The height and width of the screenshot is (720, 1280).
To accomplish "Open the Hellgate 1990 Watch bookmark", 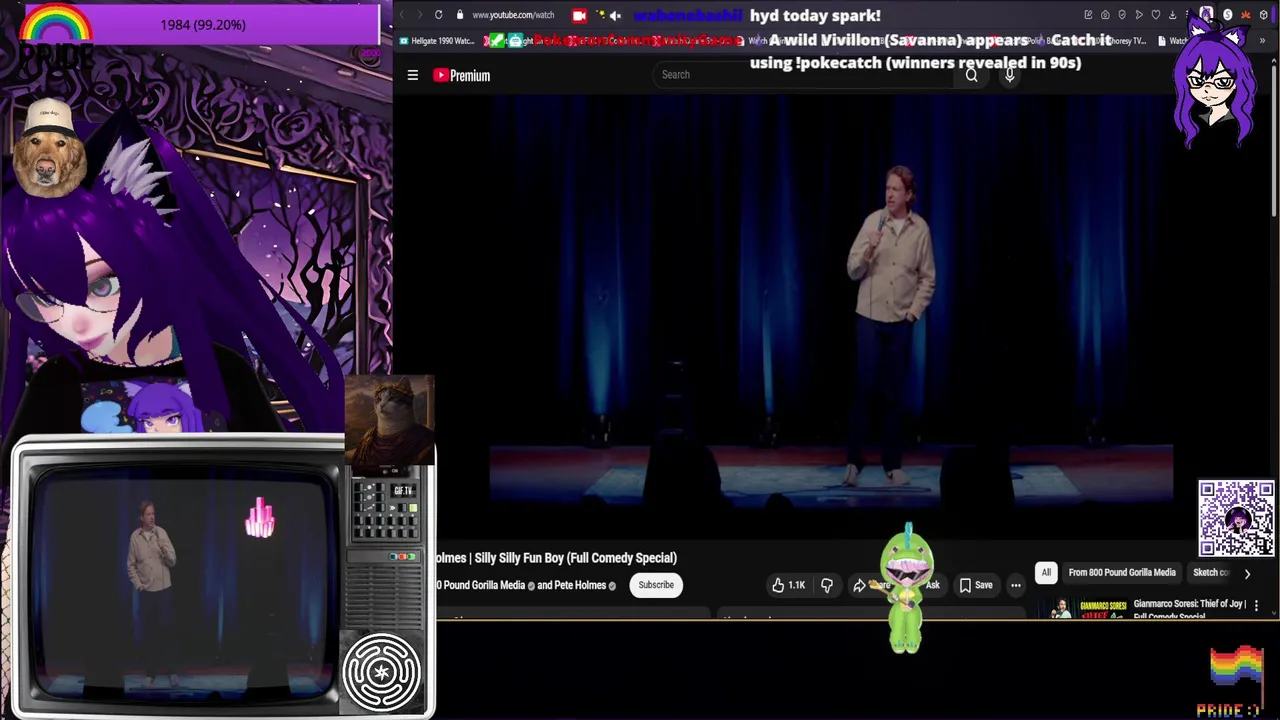I will 437,41.
